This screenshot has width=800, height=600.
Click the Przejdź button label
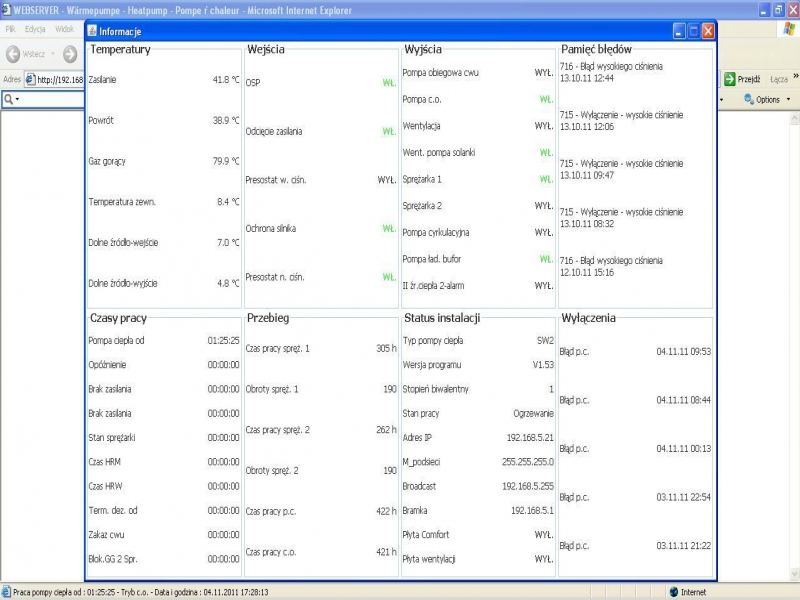[x=749, y=79]
